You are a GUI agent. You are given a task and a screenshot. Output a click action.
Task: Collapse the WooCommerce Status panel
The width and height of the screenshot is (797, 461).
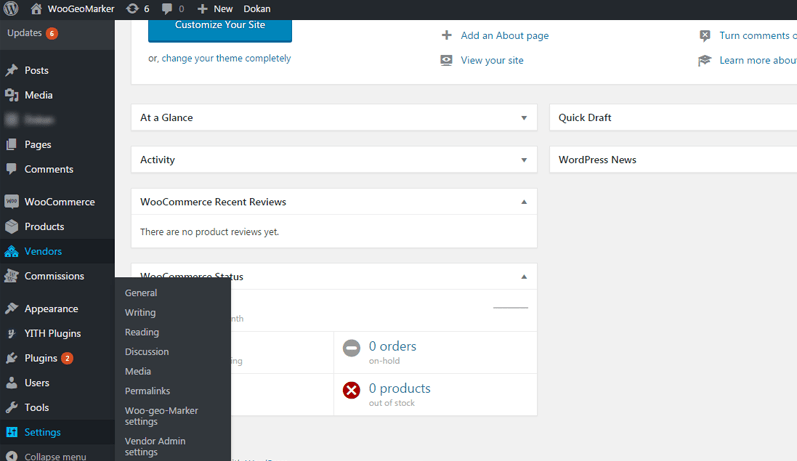(x=524, y=277)
